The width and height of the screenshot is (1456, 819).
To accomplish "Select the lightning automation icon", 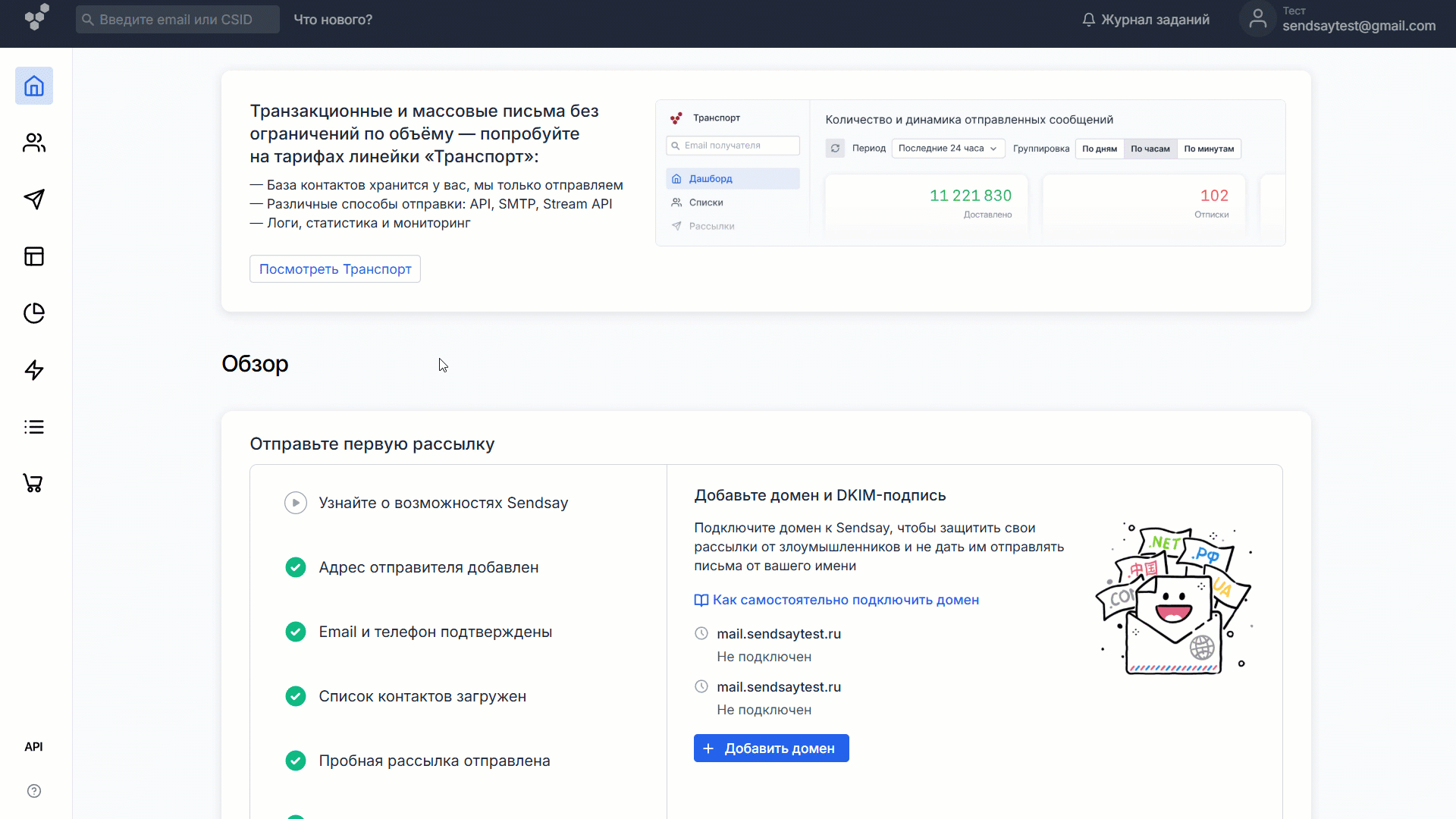I will coord(34,370).
